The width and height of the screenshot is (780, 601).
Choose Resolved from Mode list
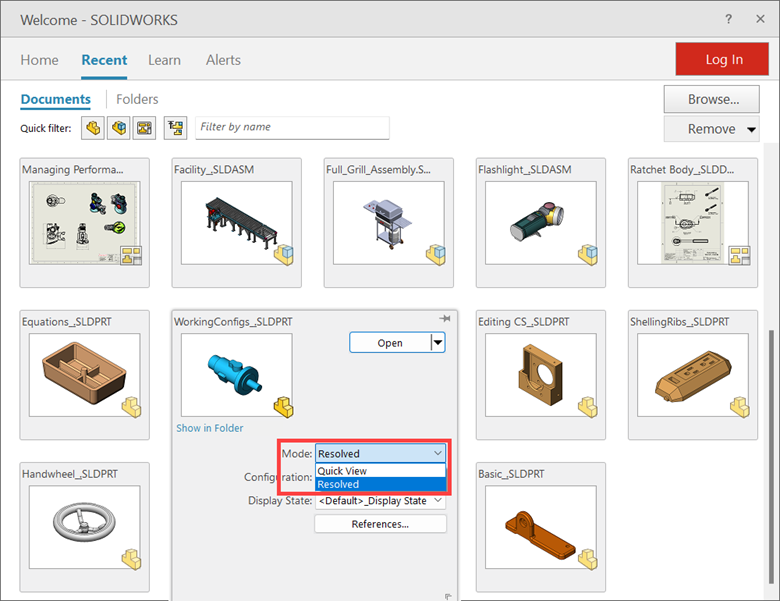tap(381, 484)
